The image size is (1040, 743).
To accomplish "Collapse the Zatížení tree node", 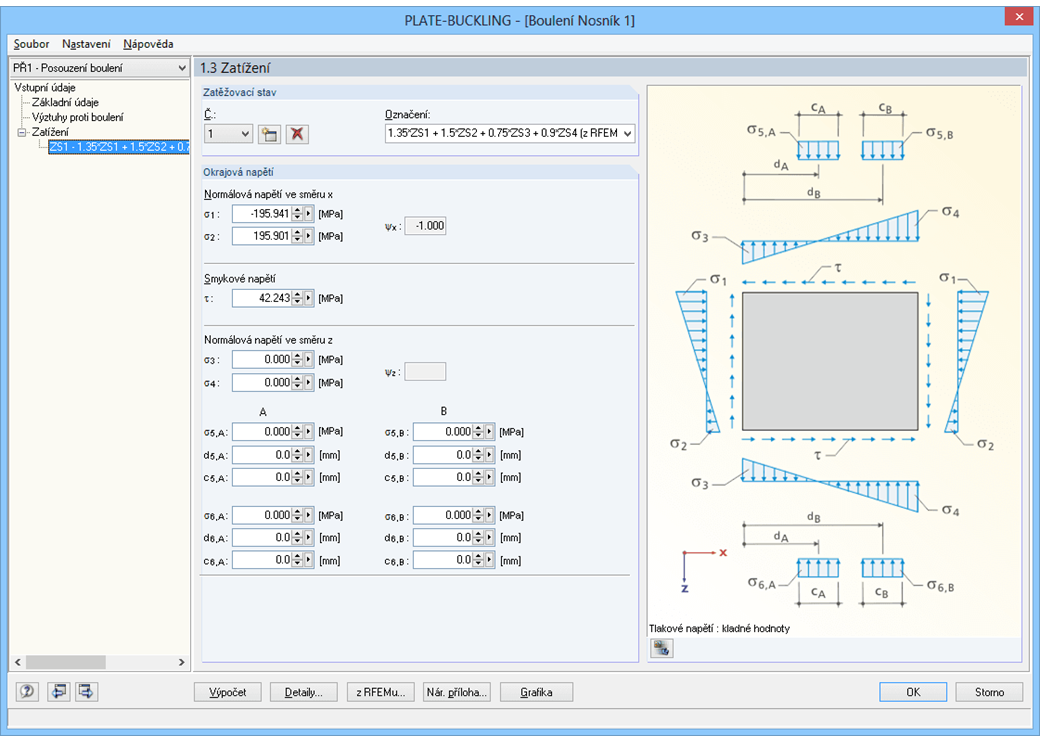I will click(22, 132).
